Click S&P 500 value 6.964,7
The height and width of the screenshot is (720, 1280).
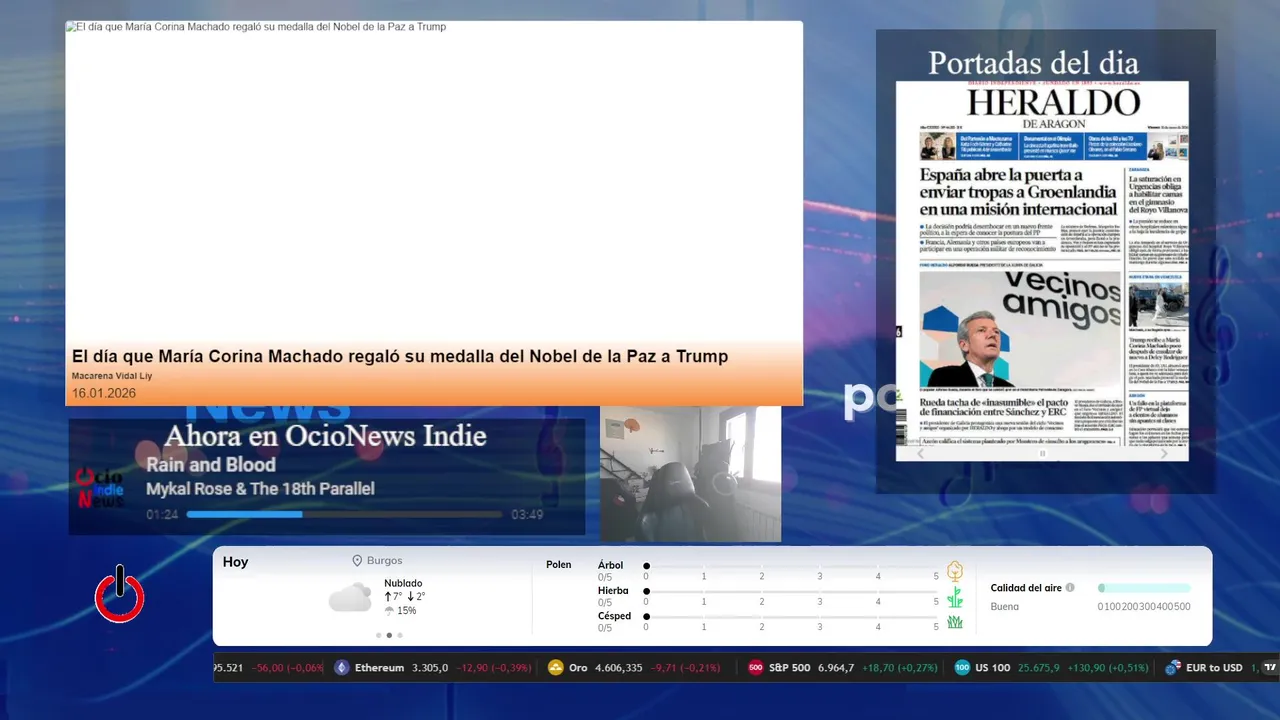(836, 668)
